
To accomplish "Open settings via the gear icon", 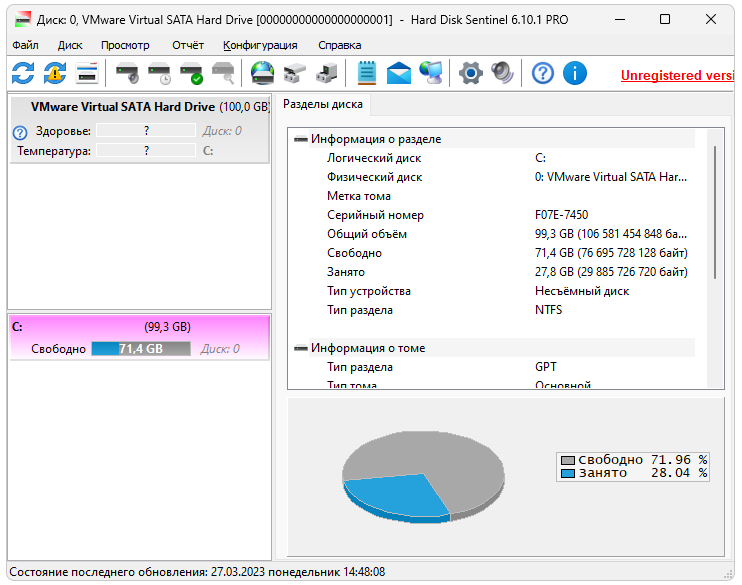I will (x=470, y=73).
